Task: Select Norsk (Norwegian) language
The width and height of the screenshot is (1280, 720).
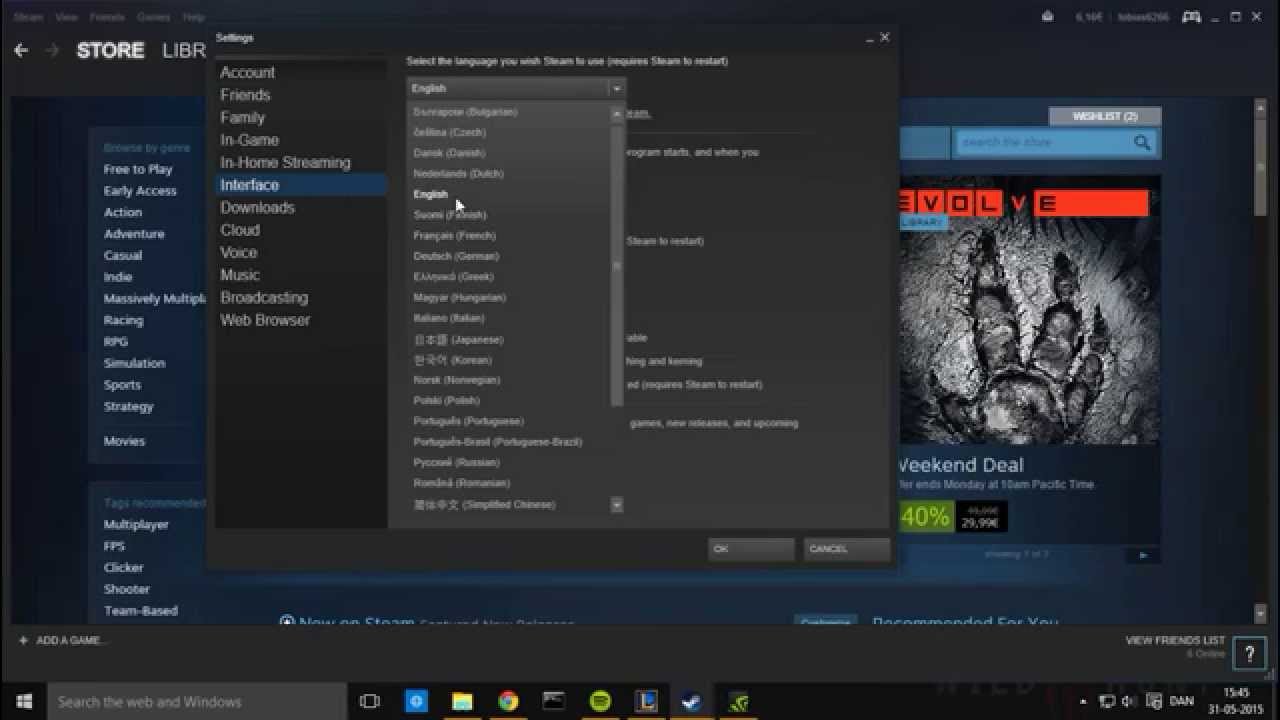Action: coord(457,380)
